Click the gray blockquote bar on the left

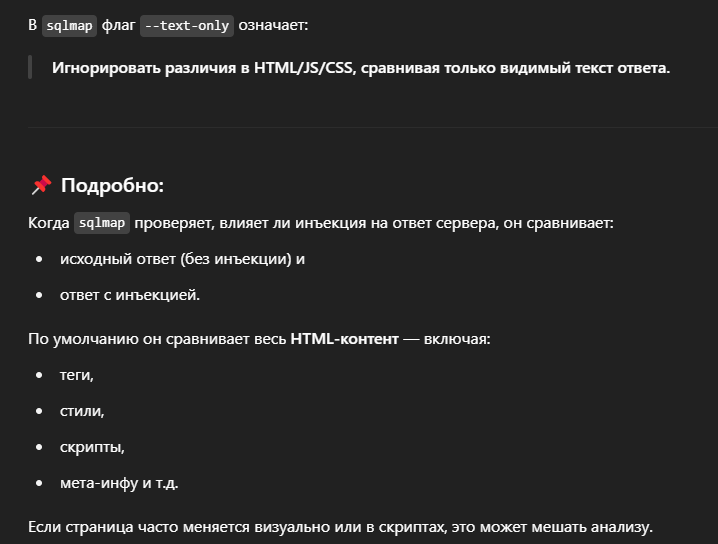30,67
